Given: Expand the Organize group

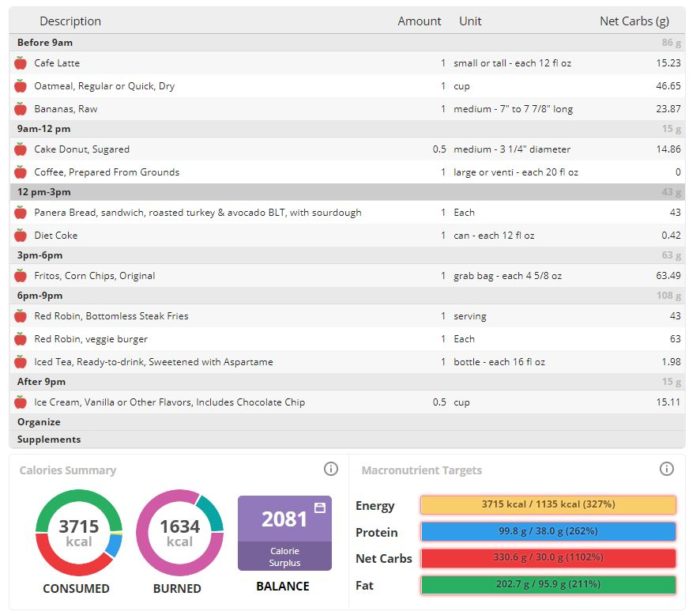Looking at the screenshot, I should [x=347, y=422].
